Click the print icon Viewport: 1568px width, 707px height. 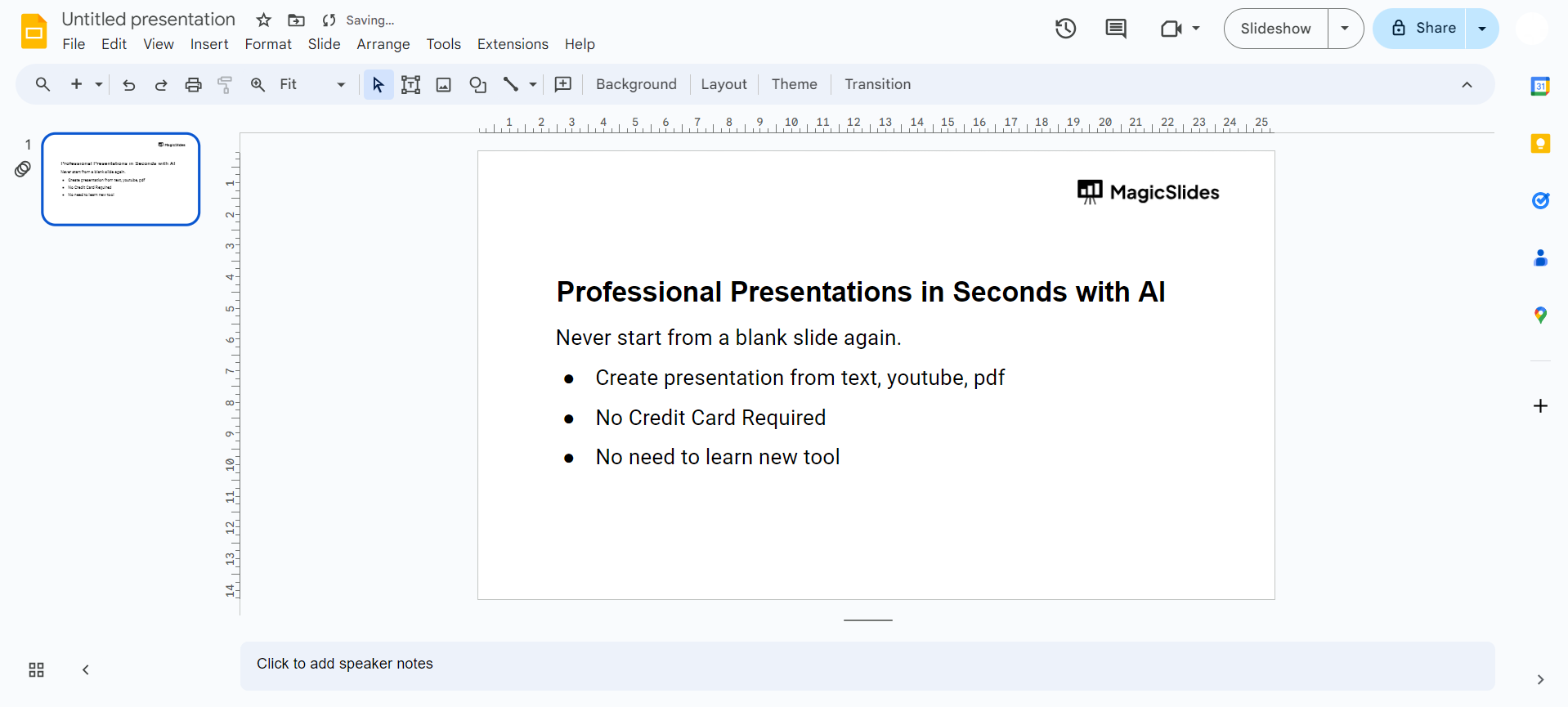pyautogui.click(x=193, y=84)
